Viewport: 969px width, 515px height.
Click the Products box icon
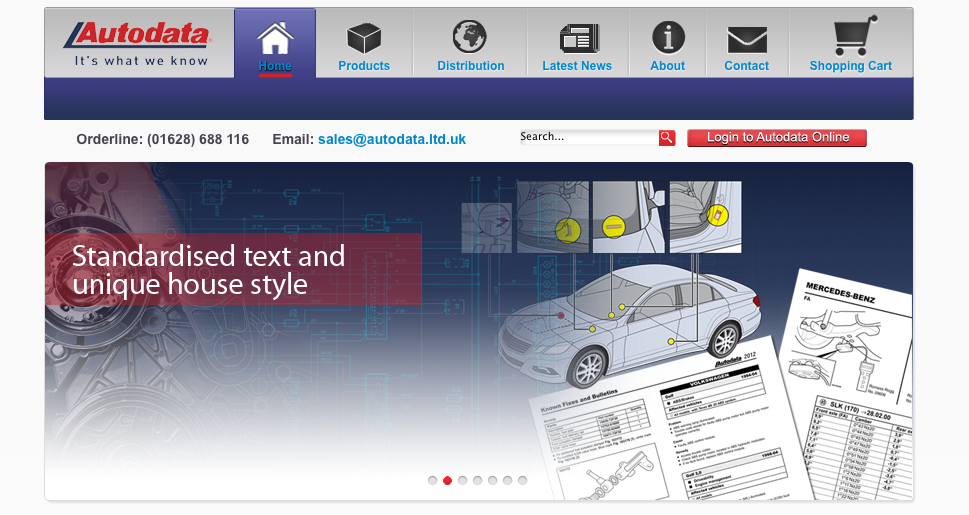point(364,38)
